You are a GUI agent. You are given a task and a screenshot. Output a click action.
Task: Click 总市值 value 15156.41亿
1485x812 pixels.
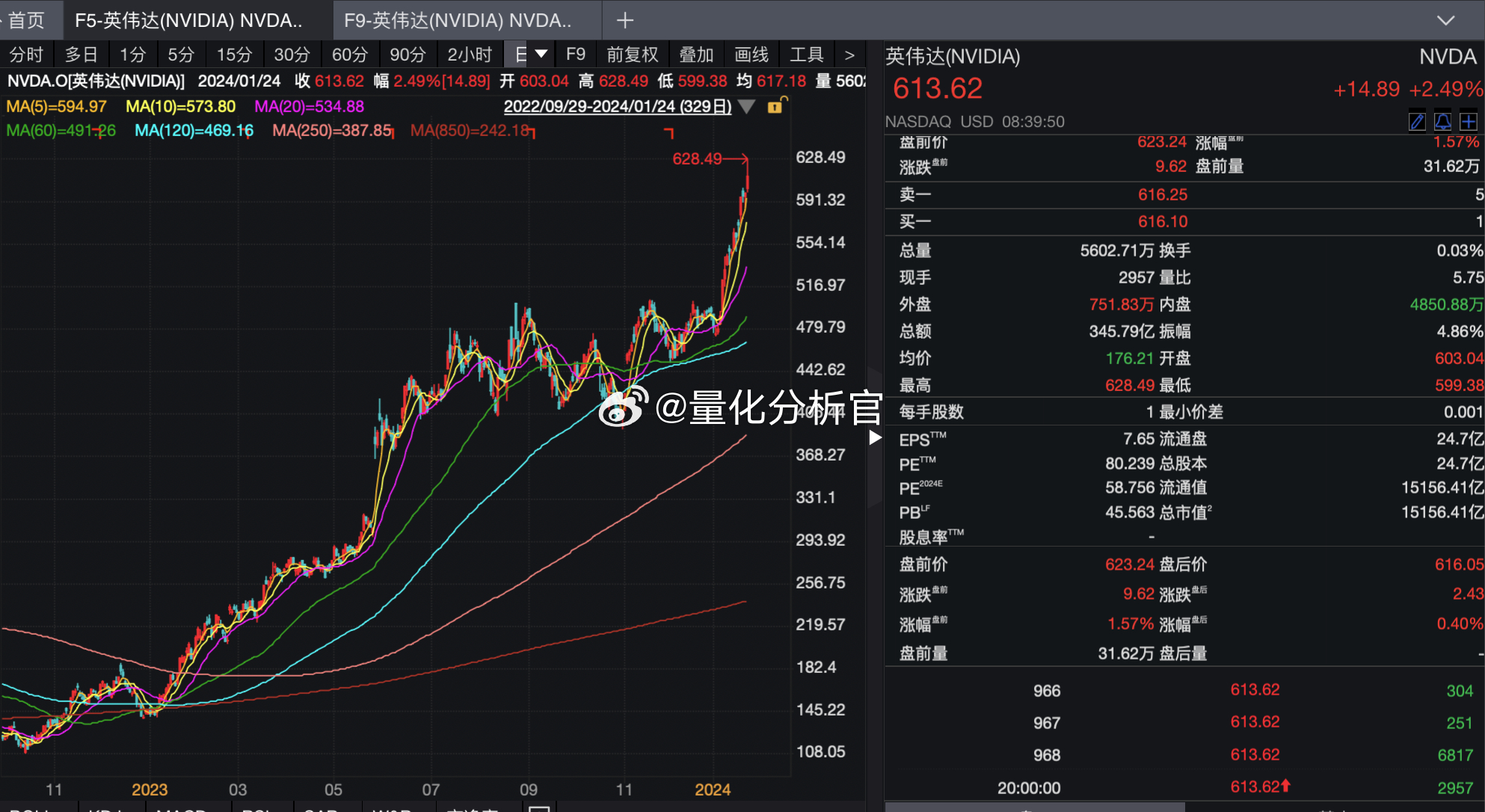coord(1442,512)
